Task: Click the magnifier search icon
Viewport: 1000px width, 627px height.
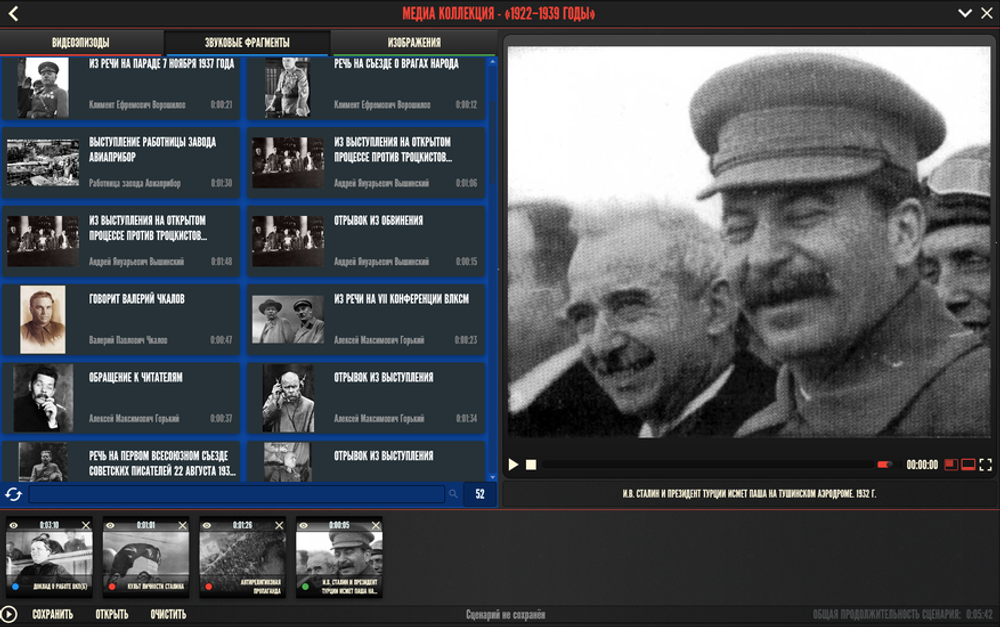Action: (x=453, y=494)
